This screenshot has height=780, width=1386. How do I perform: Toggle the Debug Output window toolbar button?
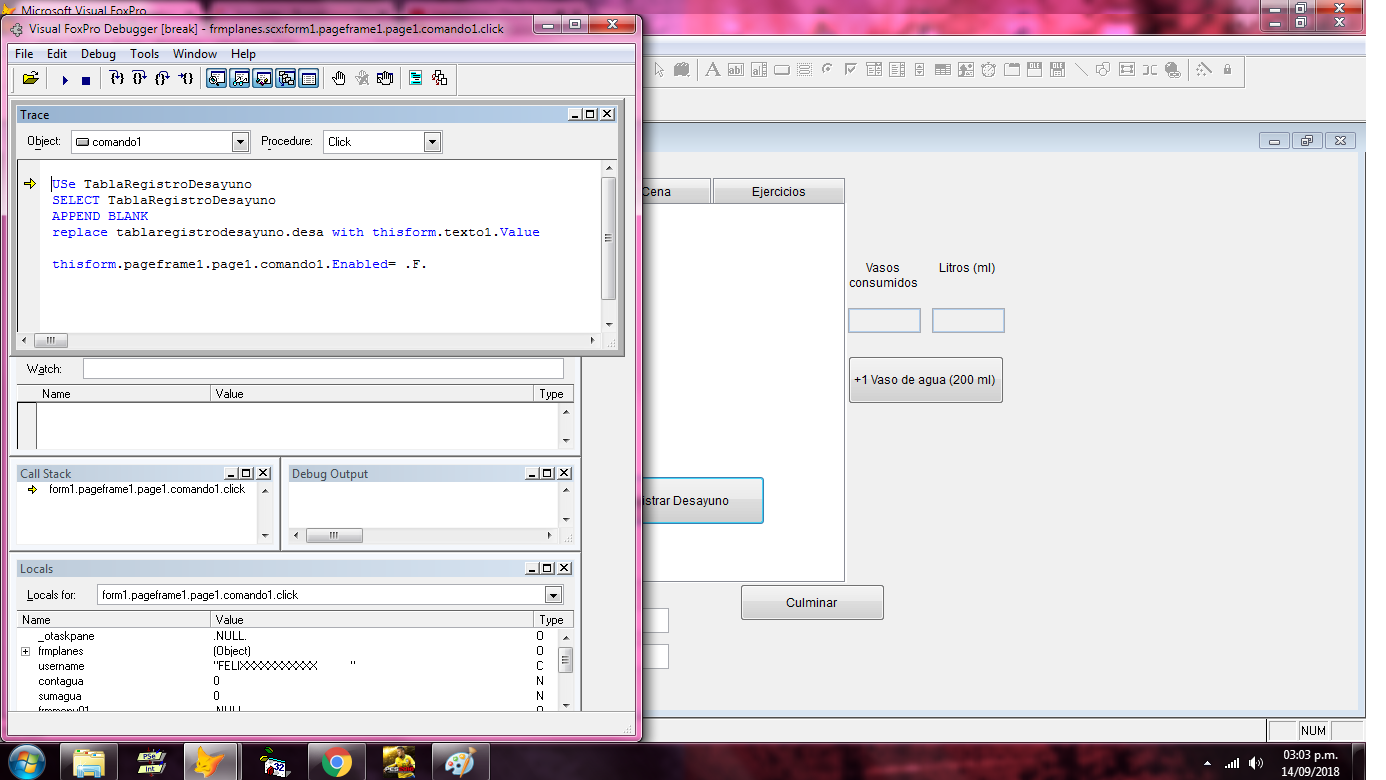tap(309, 78)
